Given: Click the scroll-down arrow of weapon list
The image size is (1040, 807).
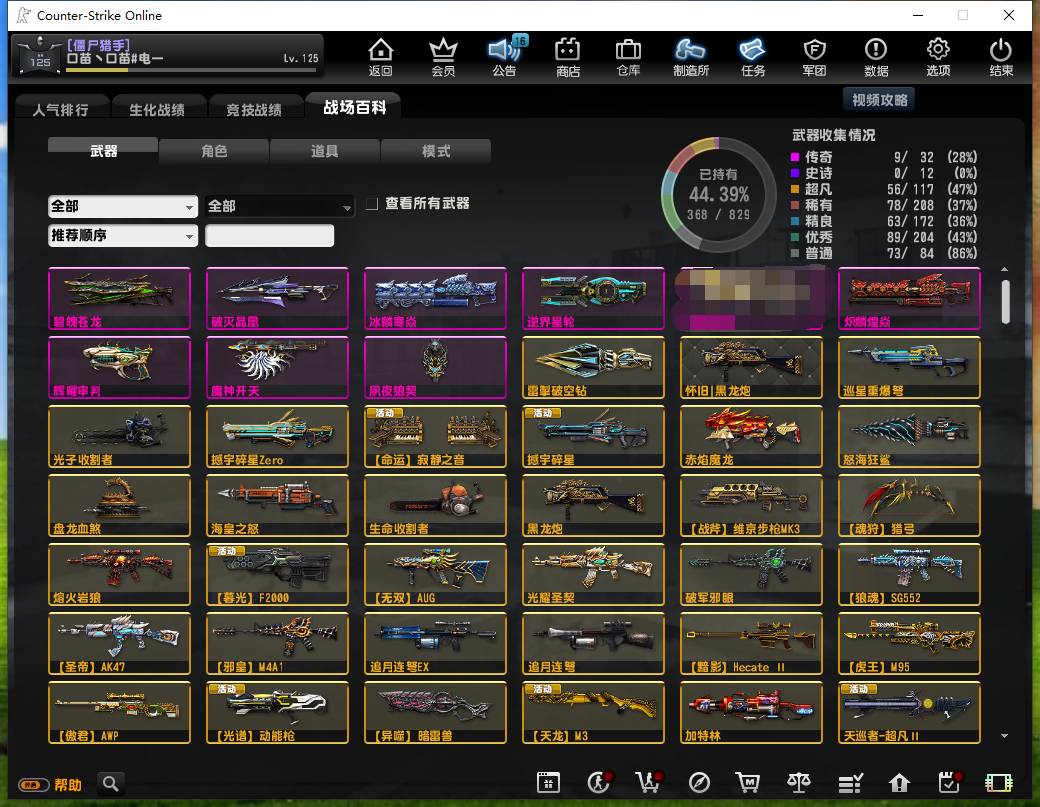Looking at the screenshot, I should (1005, 736).
